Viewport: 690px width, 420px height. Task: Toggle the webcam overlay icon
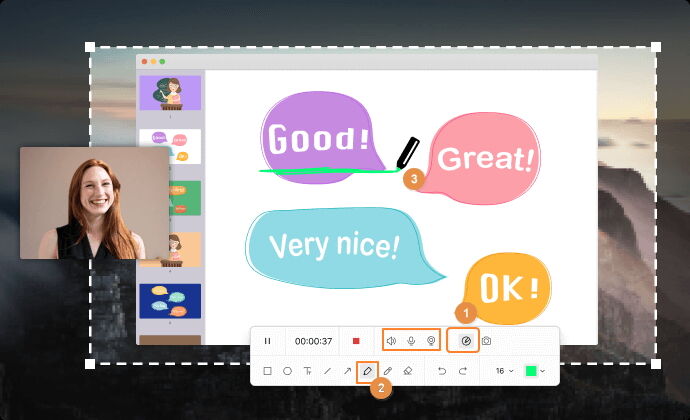point(431,341)
